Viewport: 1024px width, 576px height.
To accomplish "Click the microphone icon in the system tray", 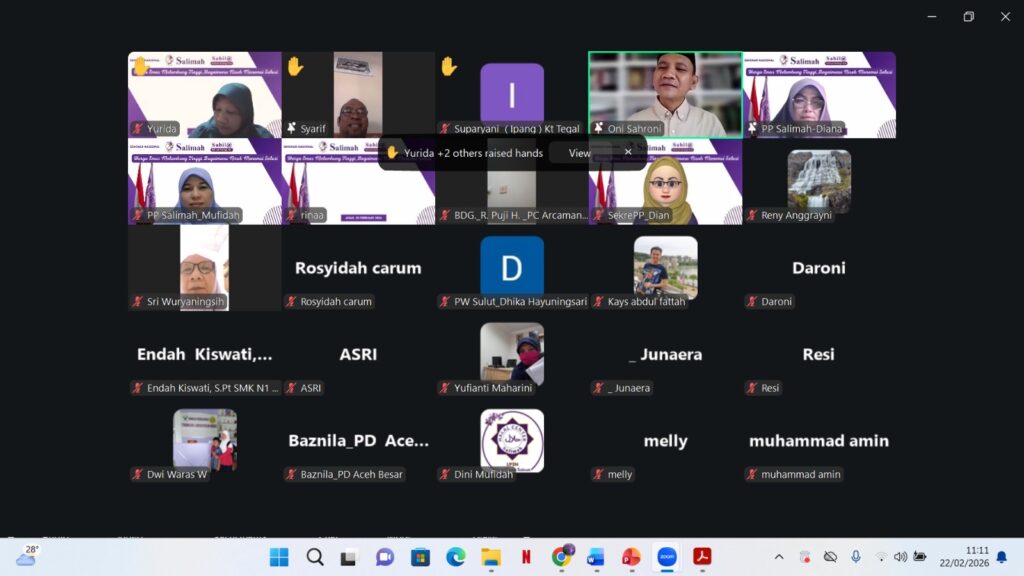I will click(855, 557).
